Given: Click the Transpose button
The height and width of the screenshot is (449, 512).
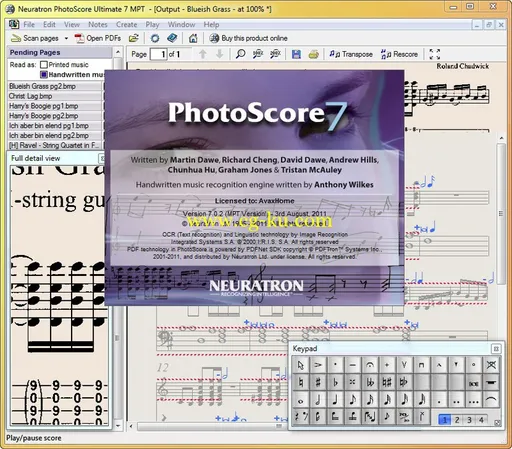Looking at the screenshot, I should (x=351, y=54).
